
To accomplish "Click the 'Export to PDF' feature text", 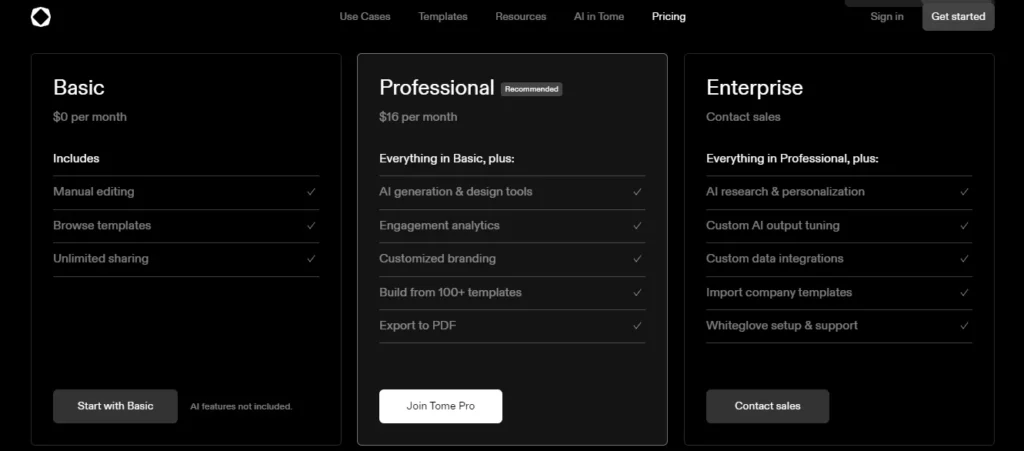I will [418, 325].
